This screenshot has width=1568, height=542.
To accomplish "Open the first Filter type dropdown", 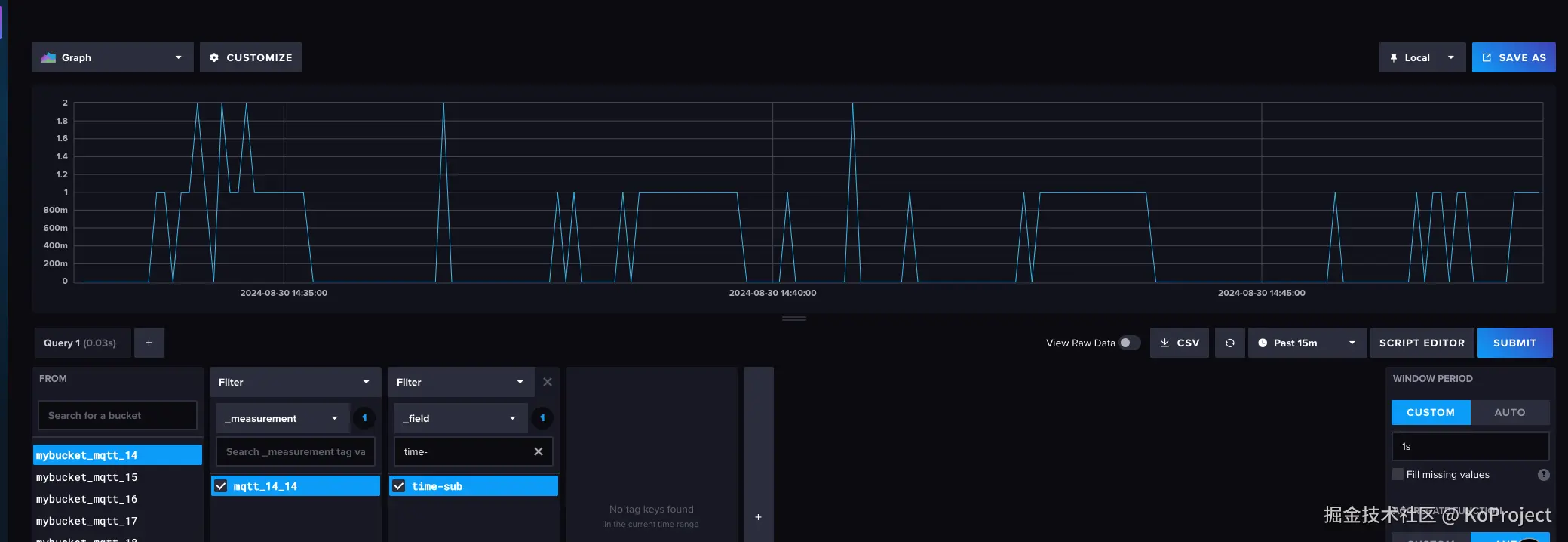I will 295,382.
